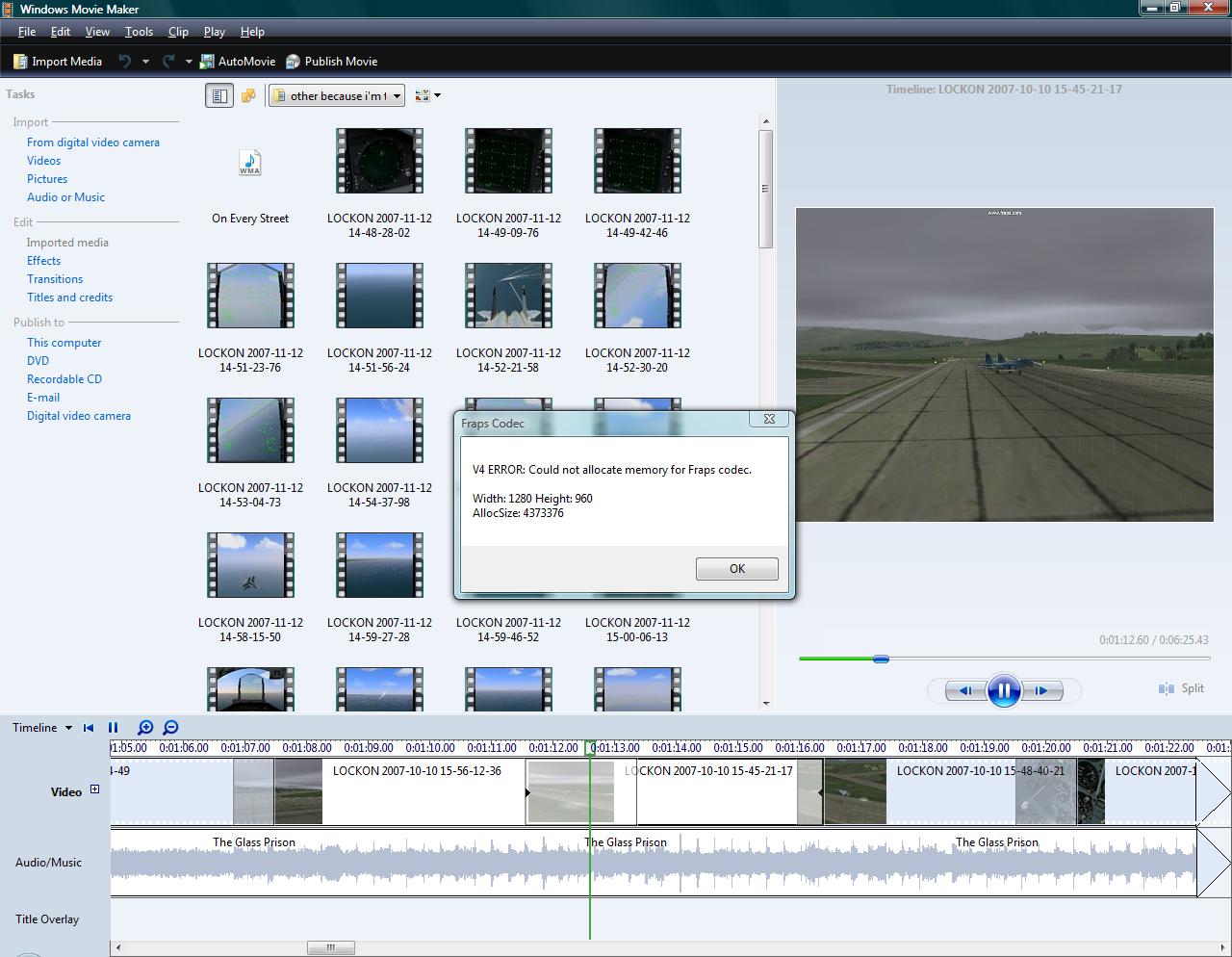Click the Videos import link
This screenshot has width=1232, height=957.
coord(43,160)
